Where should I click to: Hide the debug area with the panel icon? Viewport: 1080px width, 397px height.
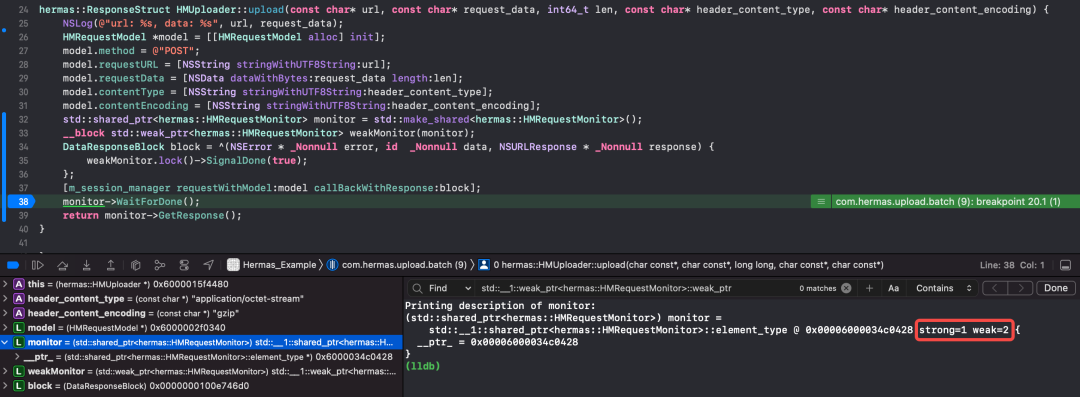pos(1066,265)
